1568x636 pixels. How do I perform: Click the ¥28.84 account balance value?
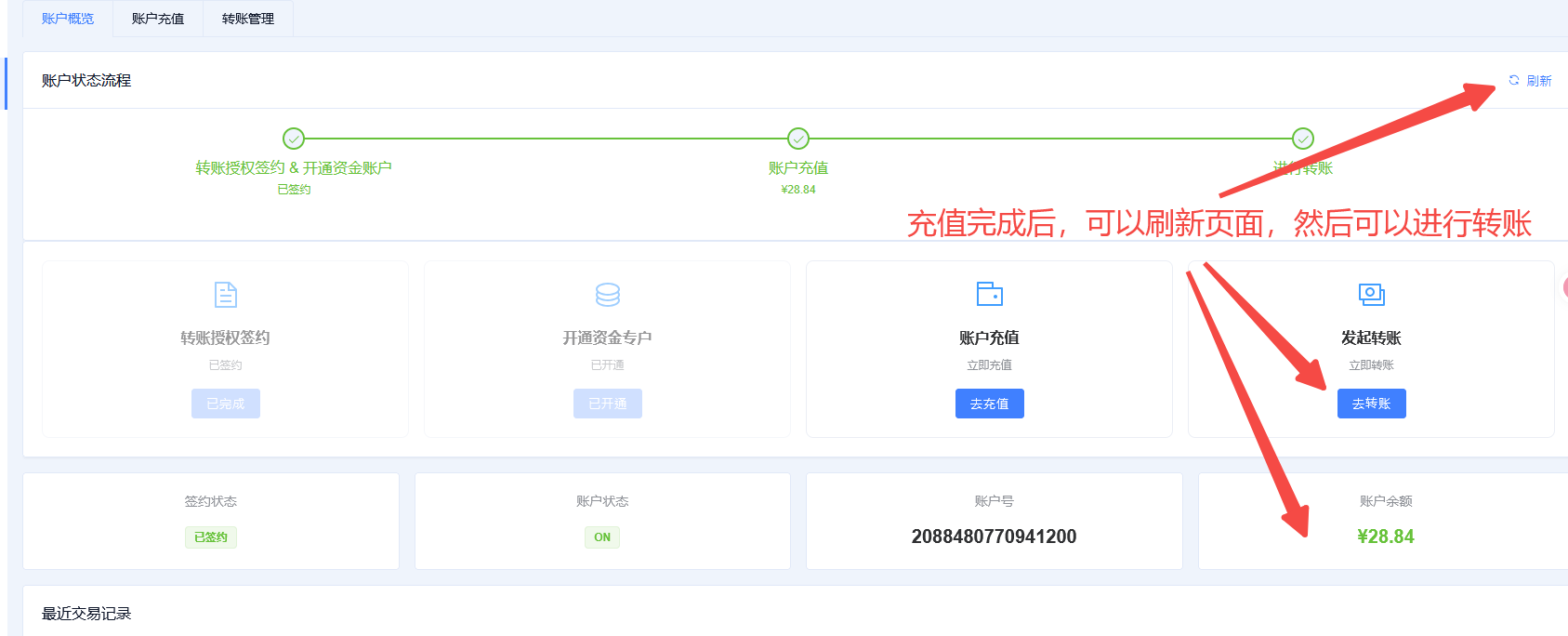point(1385,537)
